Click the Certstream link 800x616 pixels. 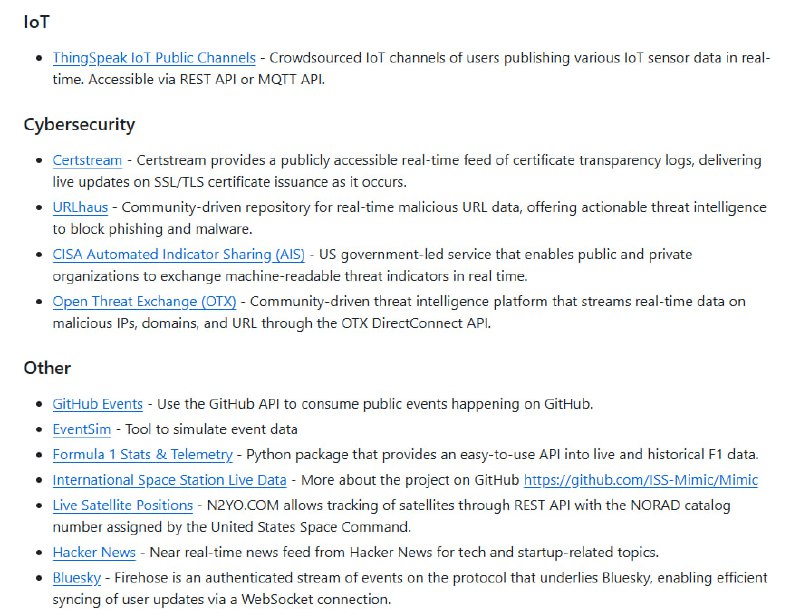click(x=87, y=160)
